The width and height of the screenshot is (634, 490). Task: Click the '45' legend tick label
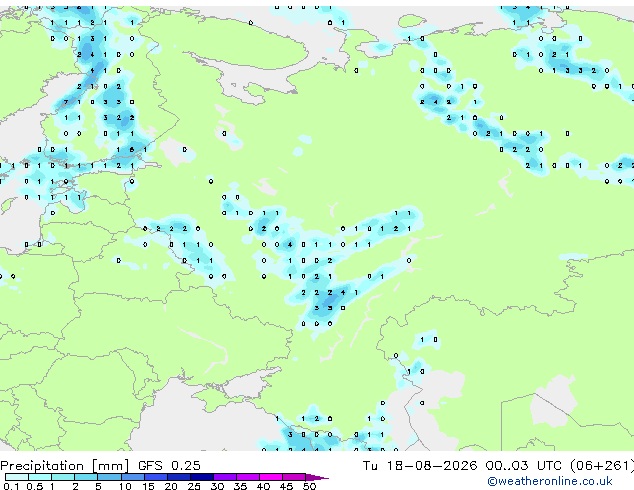tap(286, 486)
